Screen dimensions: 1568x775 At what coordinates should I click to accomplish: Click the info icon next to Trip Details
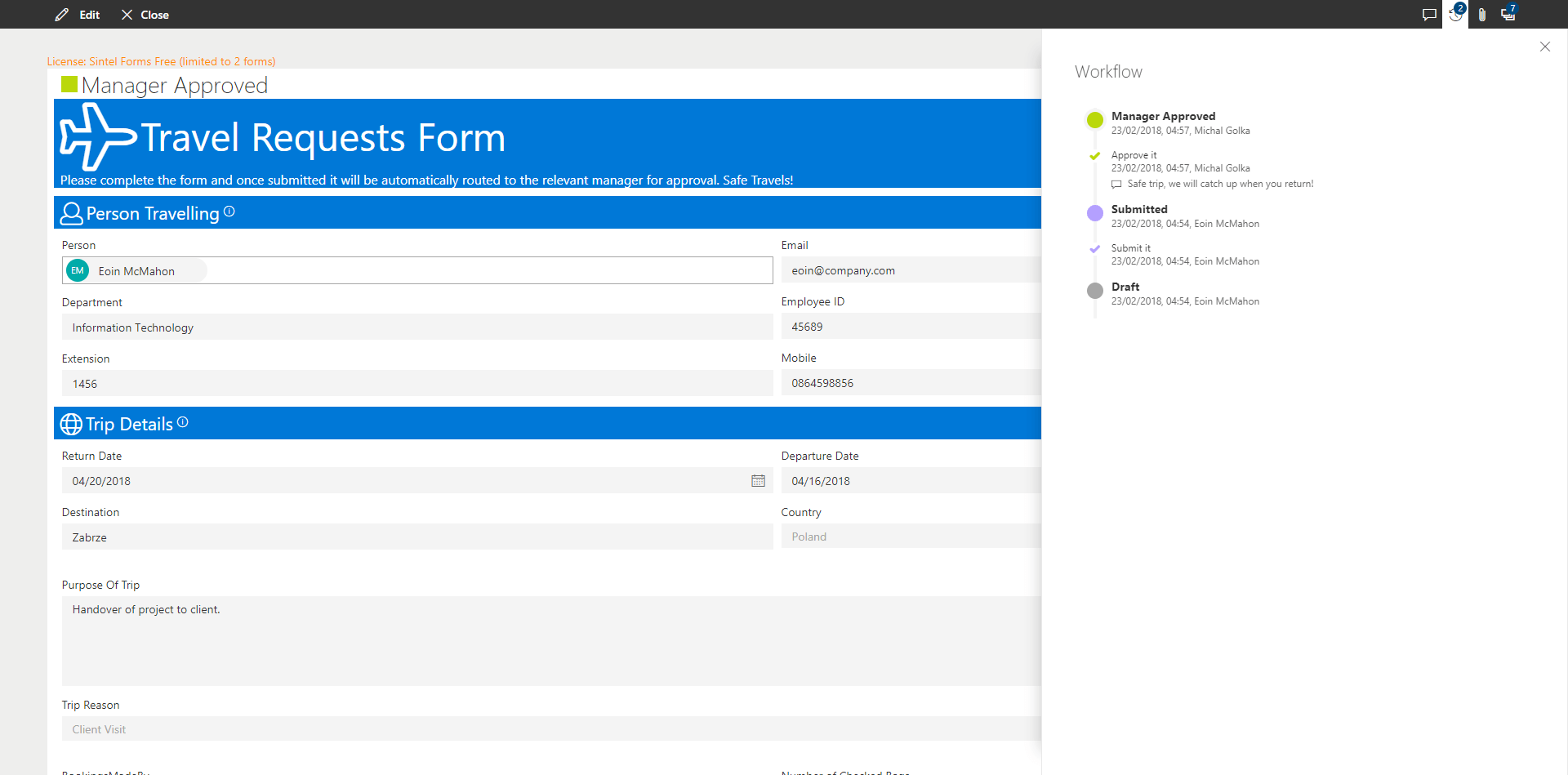183,422
